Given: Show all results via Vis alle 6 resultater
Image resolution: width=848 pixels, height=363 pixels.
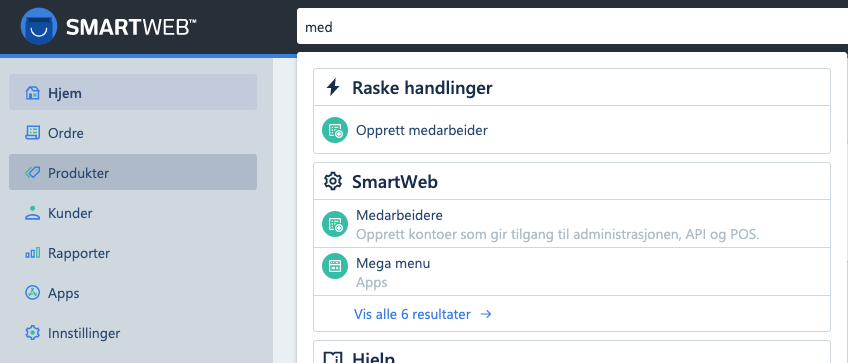Looking at the screenshot, I should point(412,314).
